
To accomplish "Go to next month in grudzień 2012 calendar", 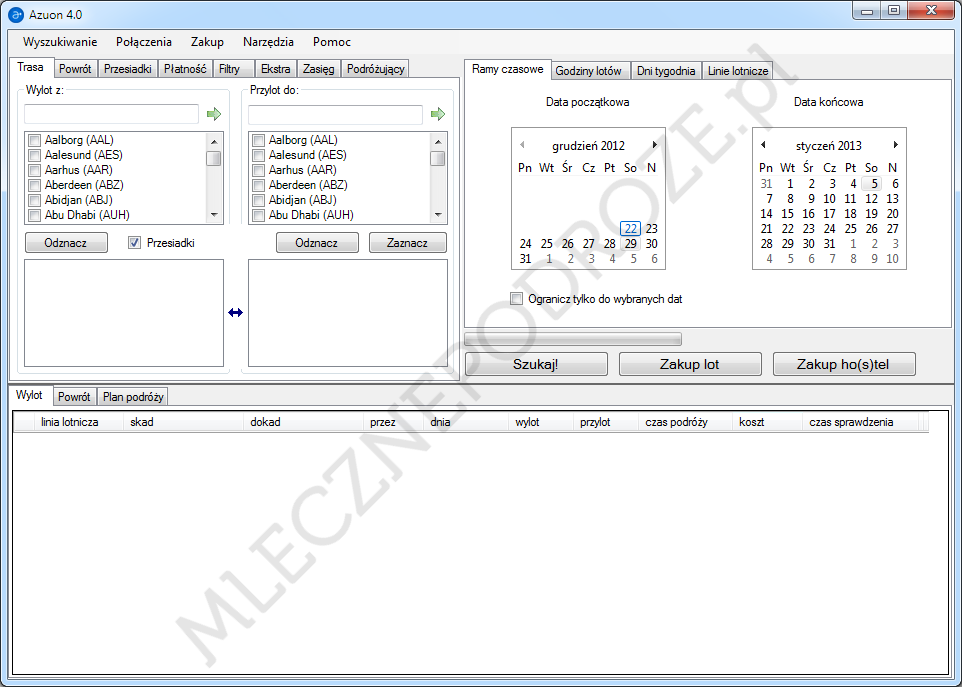I will pos(654,145).
